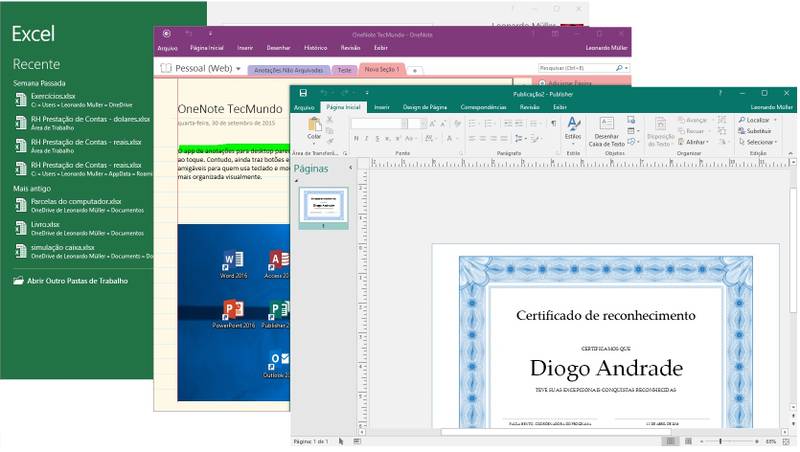Click Exercícios.xlsx file icon in Excel

click(21, 99)
